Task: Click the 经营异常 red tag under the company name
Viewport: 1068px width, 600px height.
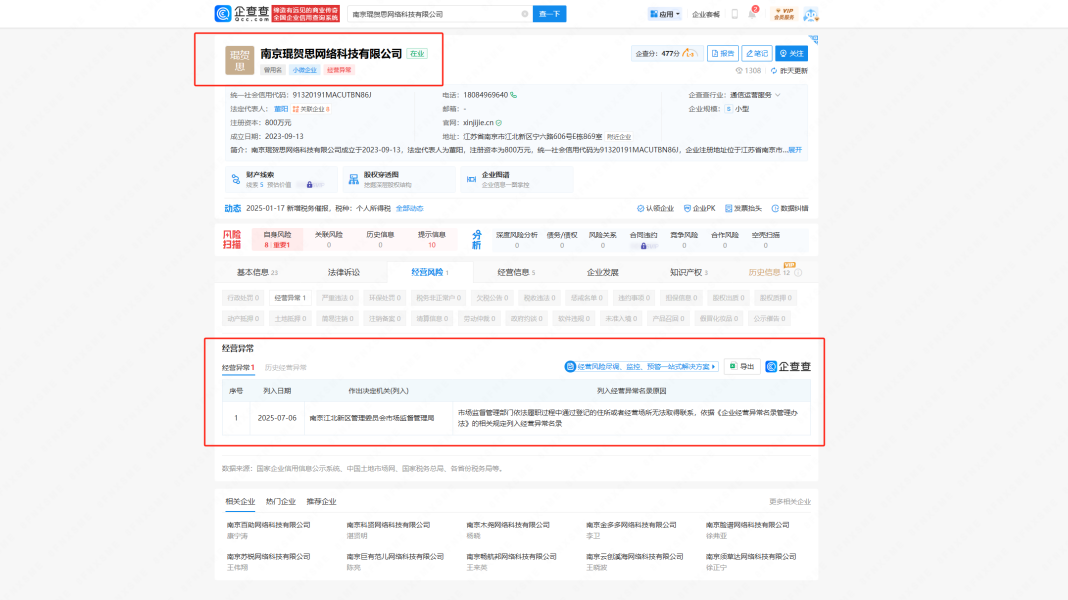Action: (339, 70)
